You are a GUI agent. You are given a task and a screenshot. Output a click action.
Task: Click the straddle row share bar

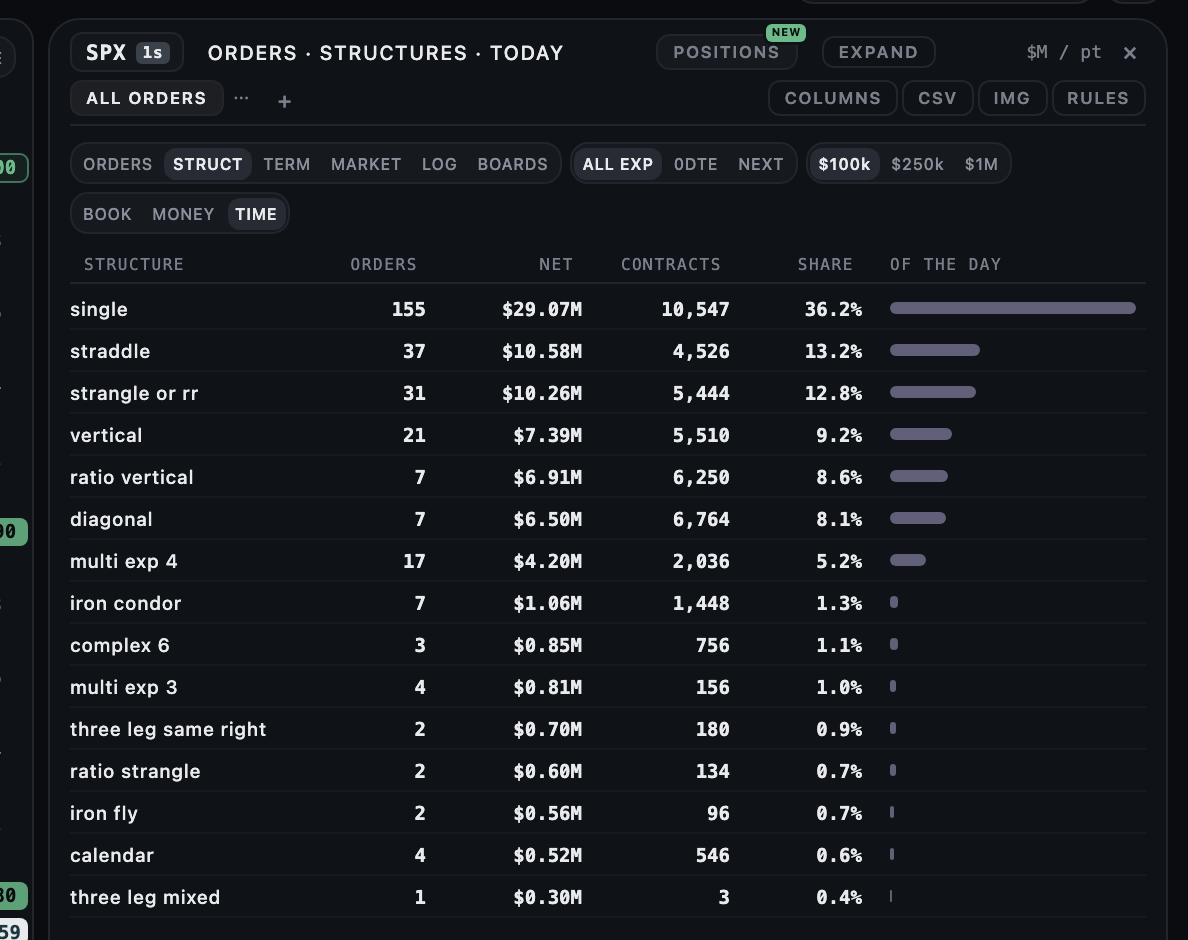tap(935, 350)
